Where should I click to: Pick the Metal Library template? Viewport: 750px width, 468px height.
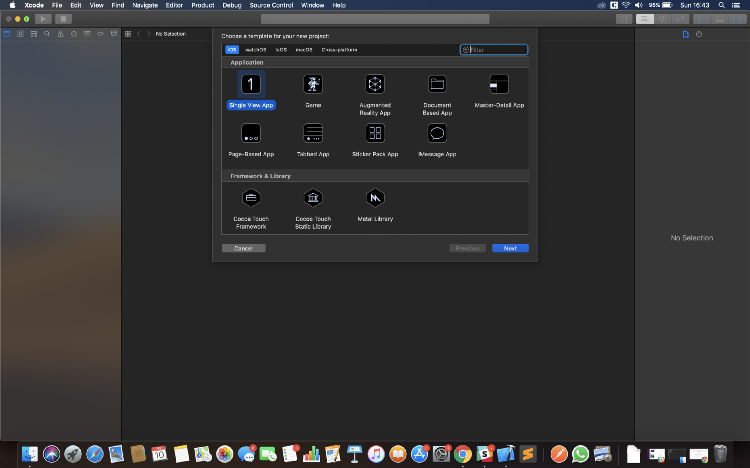click(375, 205)
